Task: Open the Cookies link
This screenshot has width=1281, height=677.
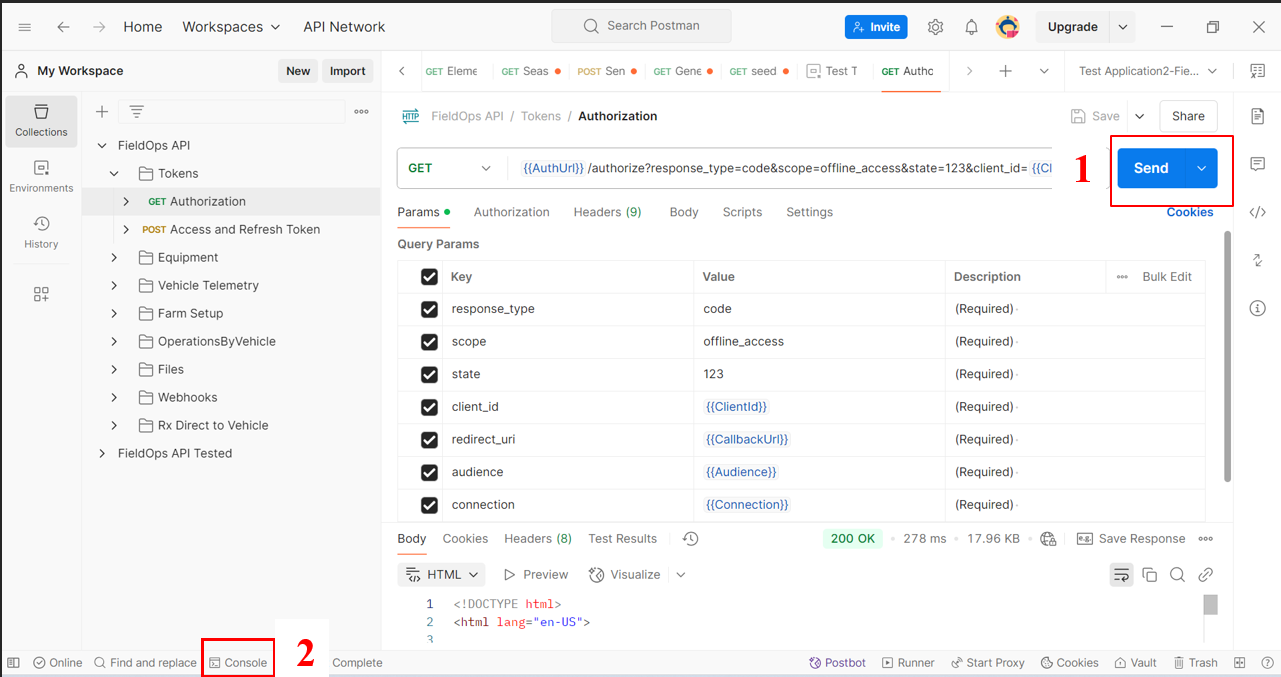Action: coord(1190,212)
